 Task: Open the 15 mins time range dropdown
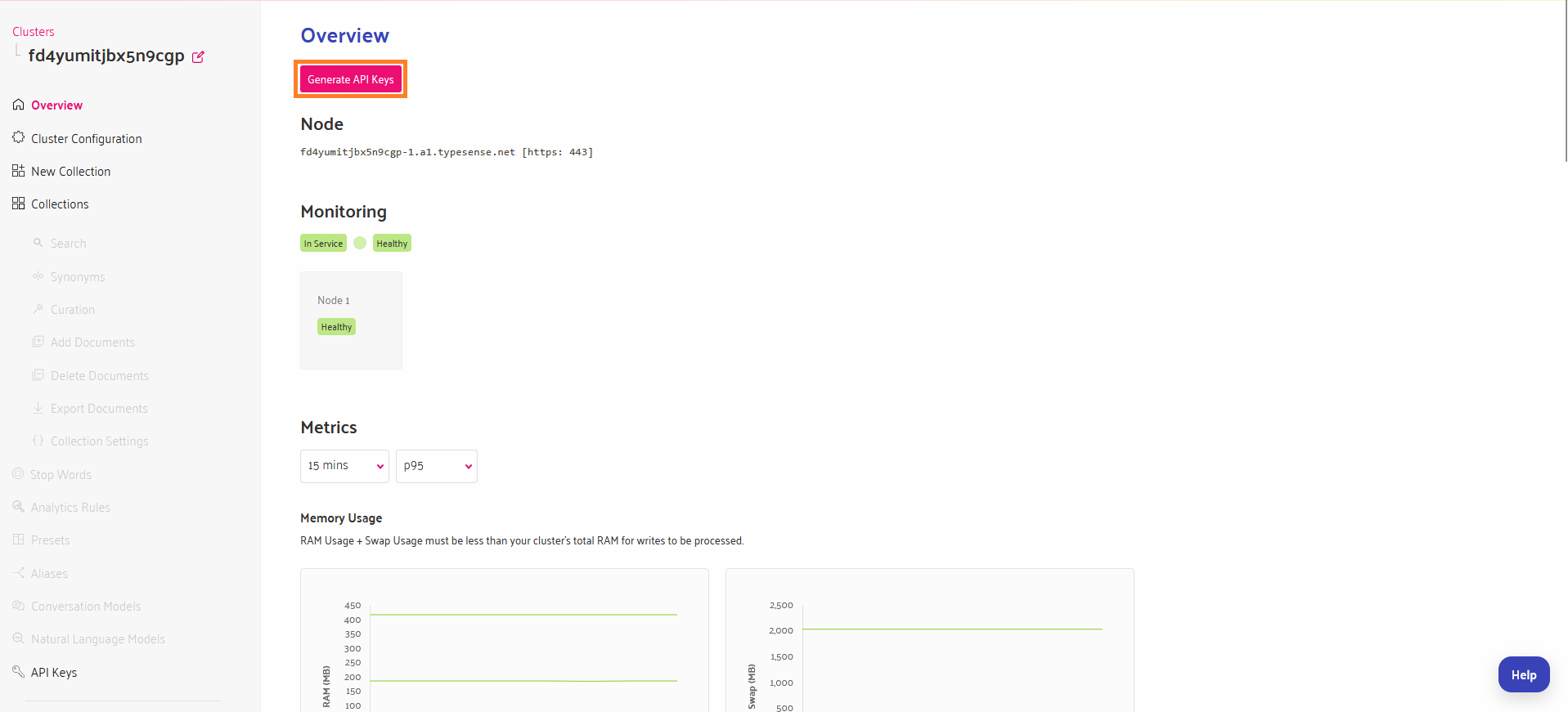(x=344, y=466)
